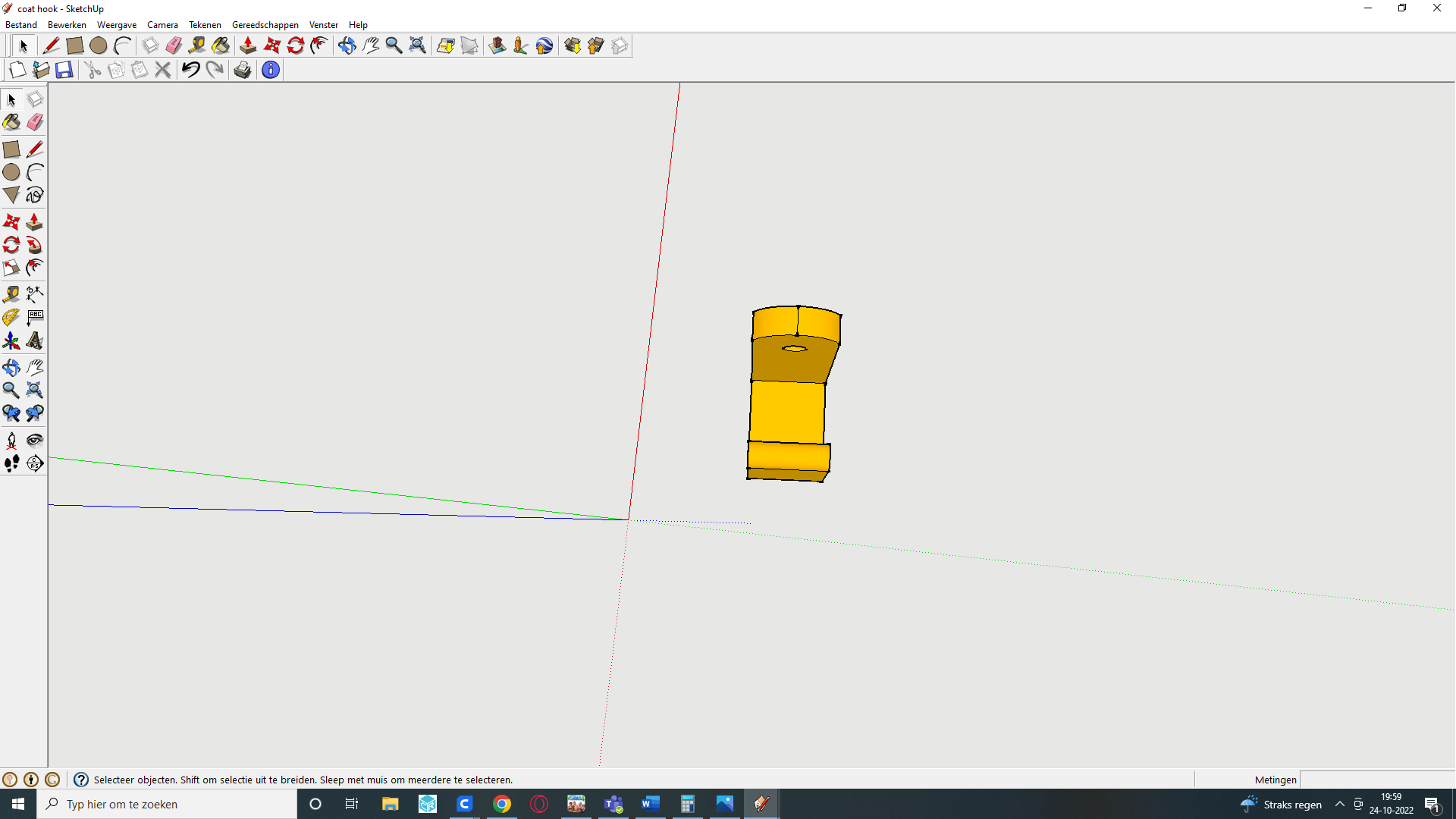
Task: Open the Venster menu
Action: pyautogui.click(x=324, y=24)
